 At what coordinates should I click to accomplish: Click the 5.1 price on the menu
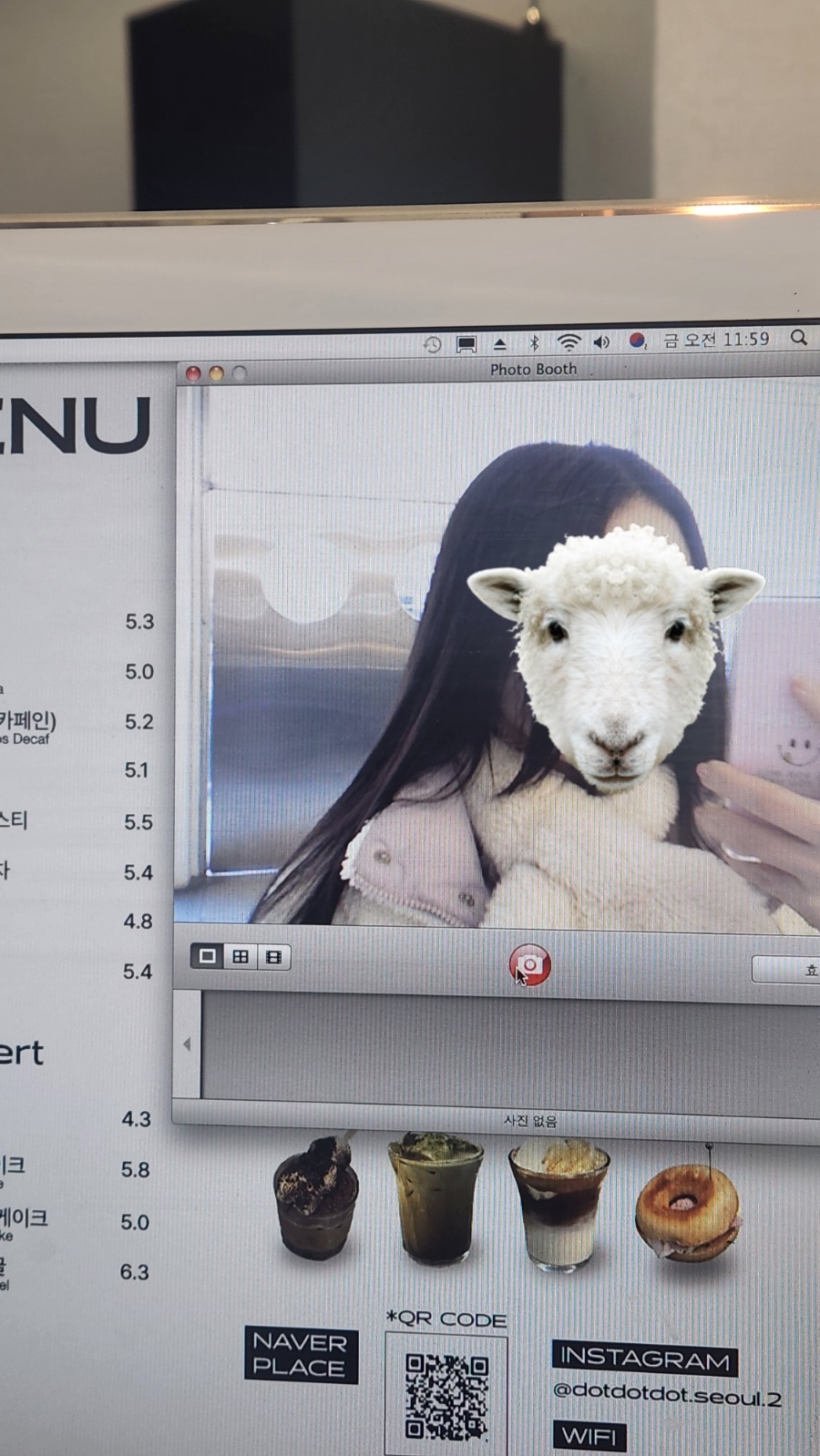pos(137,770)
